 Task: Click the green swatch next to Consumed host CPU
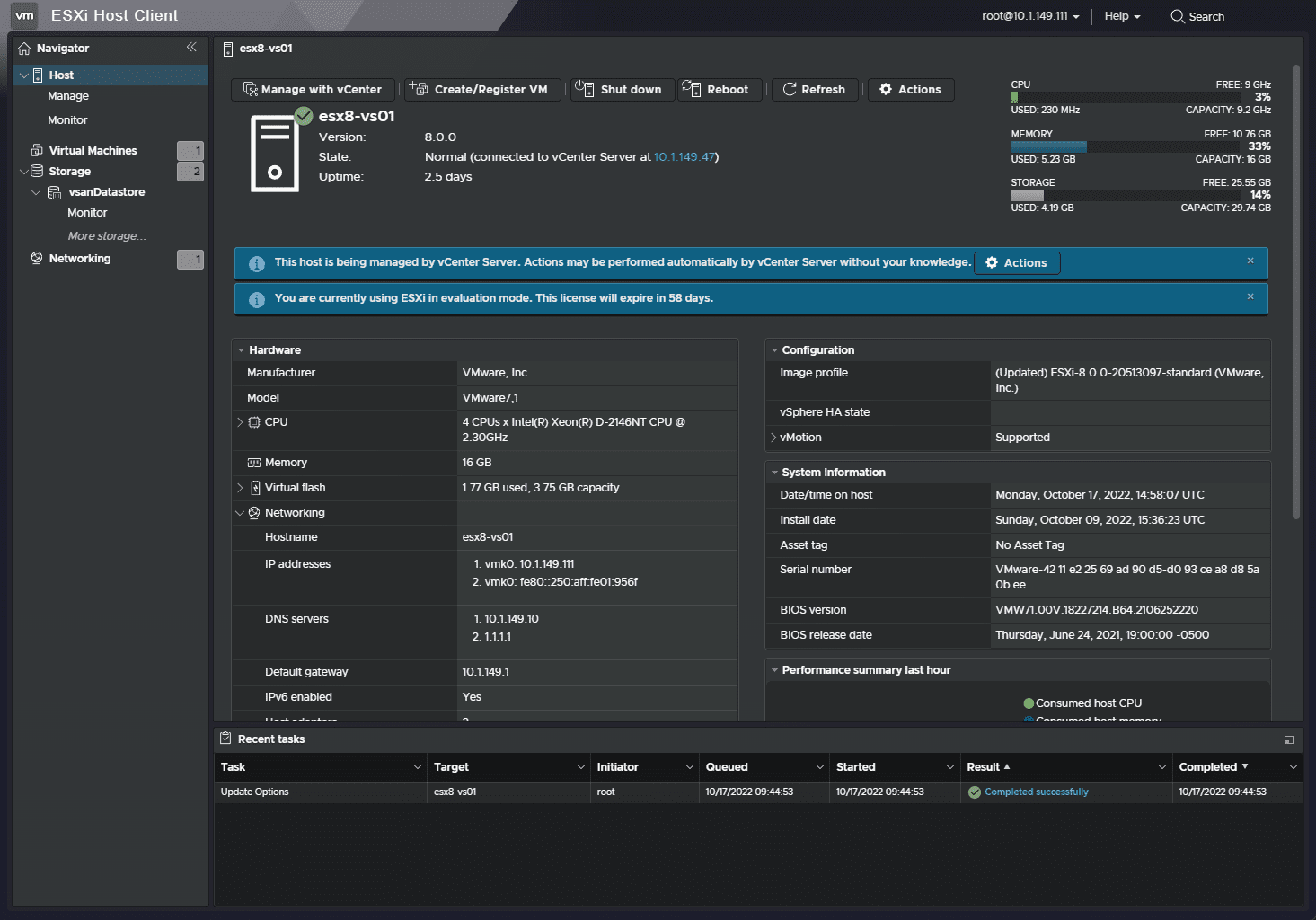(x=1029, y=703)
